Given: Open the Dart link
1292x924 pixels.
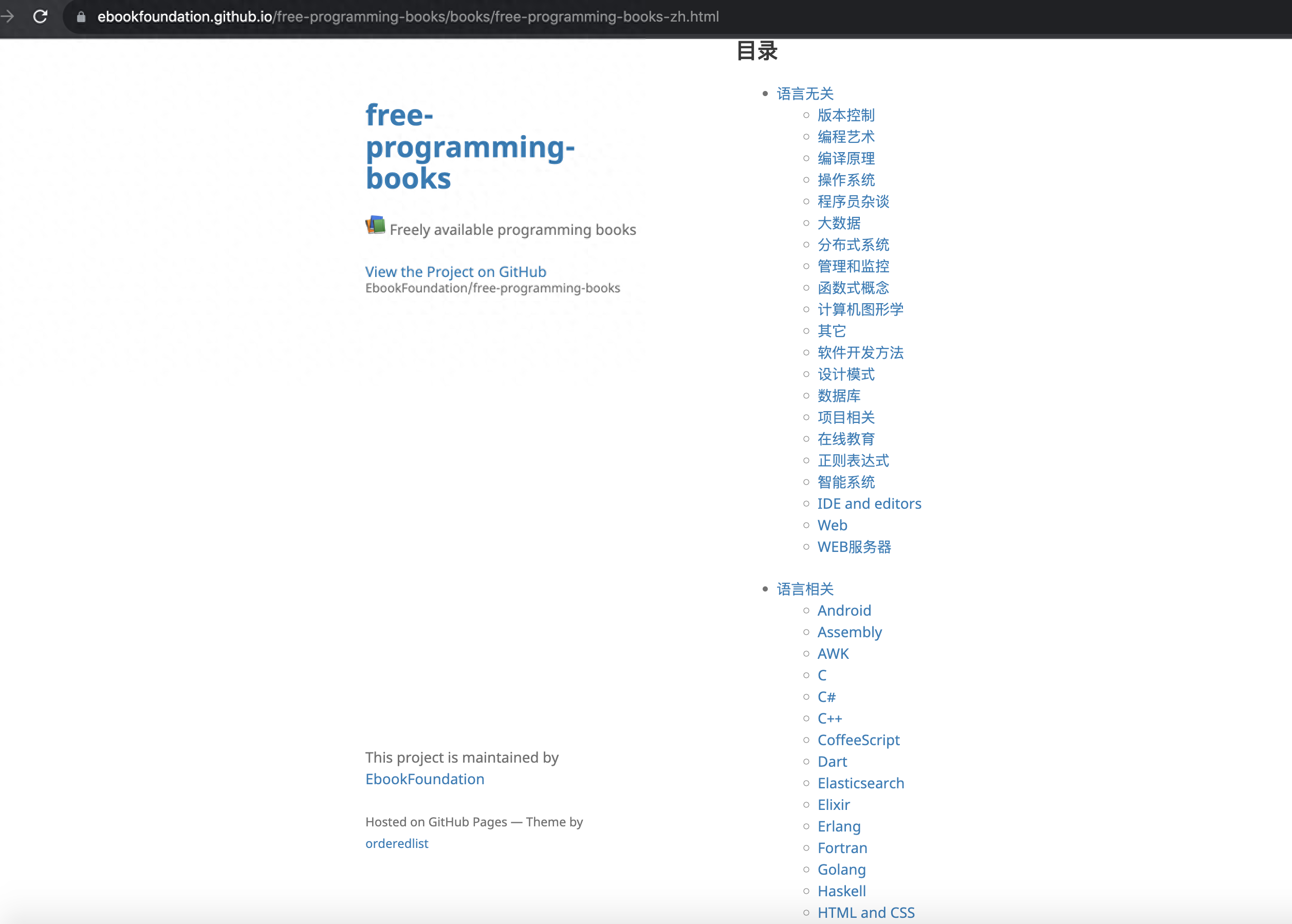Looking at the screenshot, I should [833, 762].
